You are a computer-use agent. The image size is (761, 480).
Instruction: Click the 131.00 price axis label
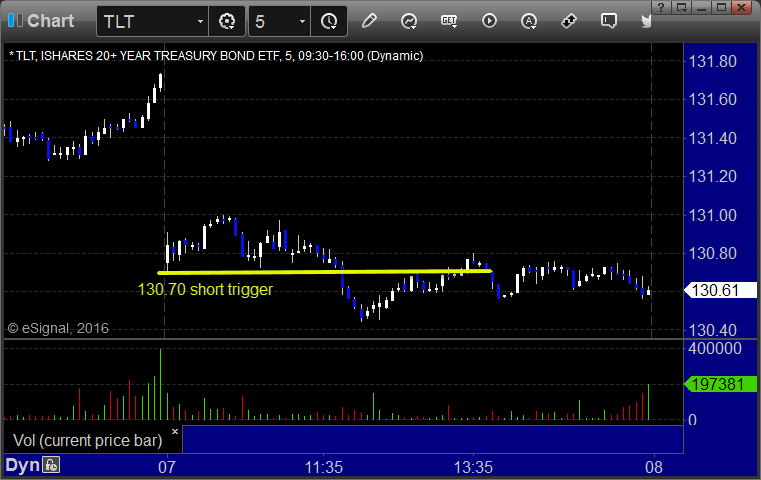tap(712, 215)
